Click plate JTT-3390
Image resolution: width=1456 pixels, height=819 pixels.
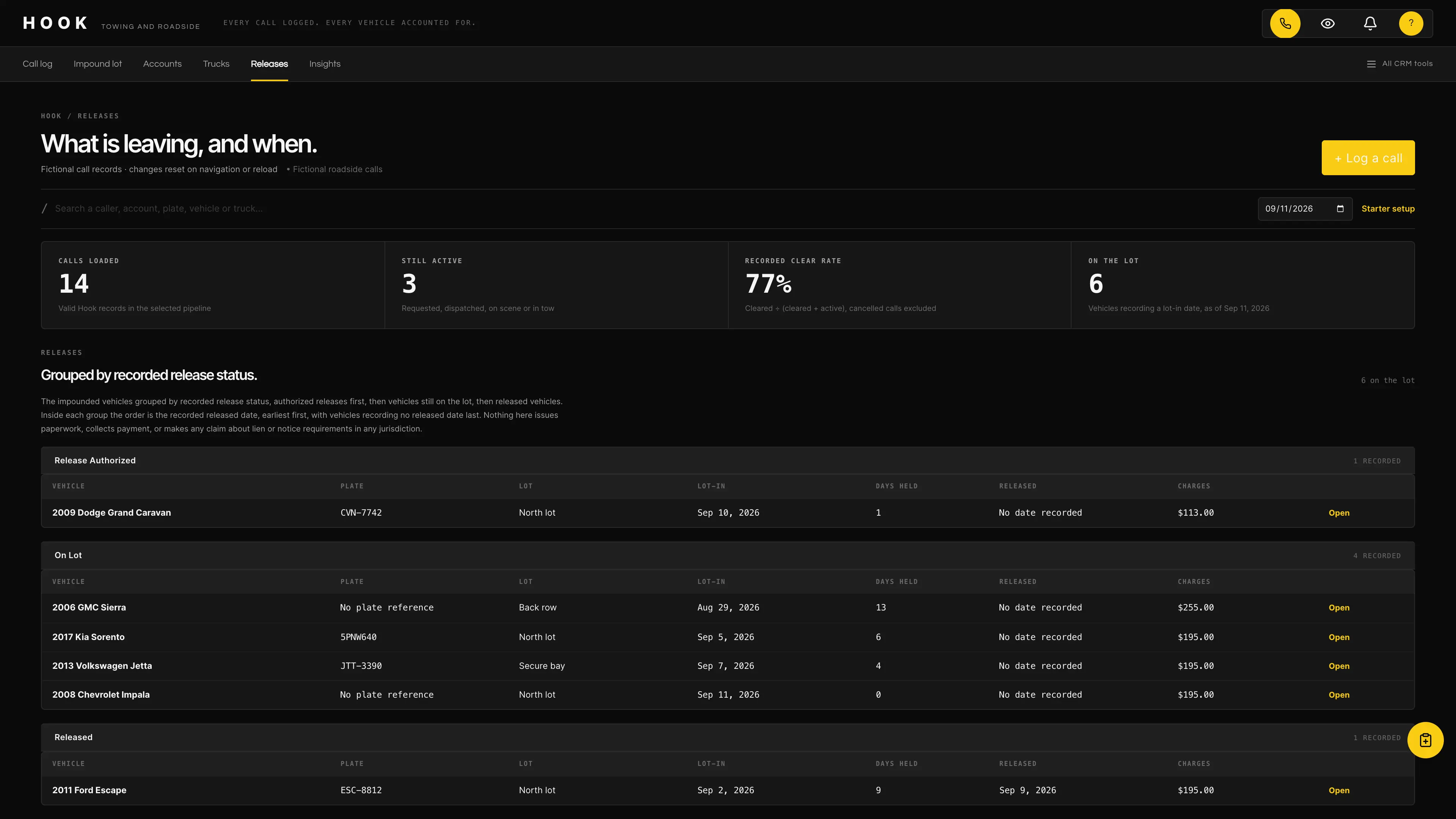(361, 666)
